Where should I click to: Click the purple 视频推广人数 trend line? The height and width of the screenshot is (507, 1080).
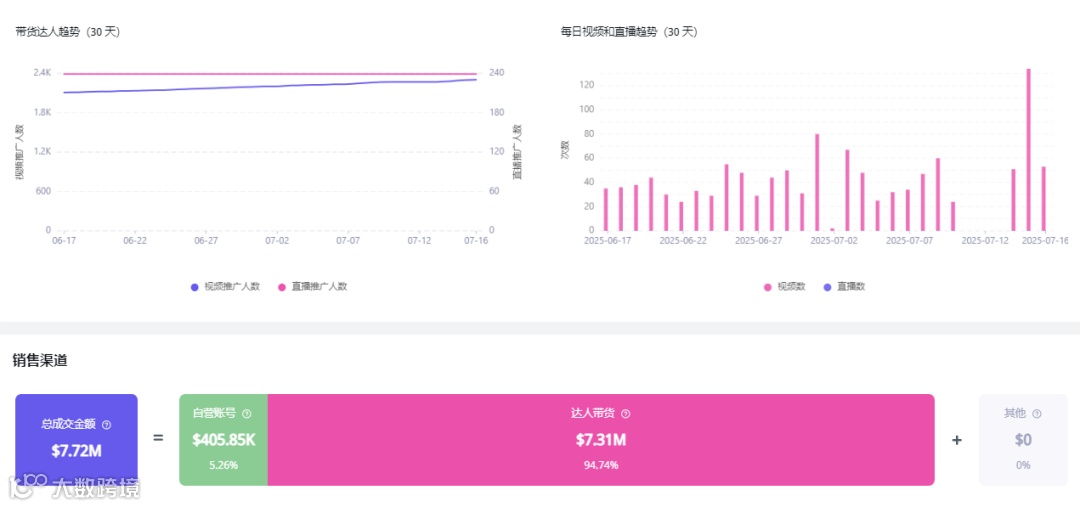(x=270, y=87)
